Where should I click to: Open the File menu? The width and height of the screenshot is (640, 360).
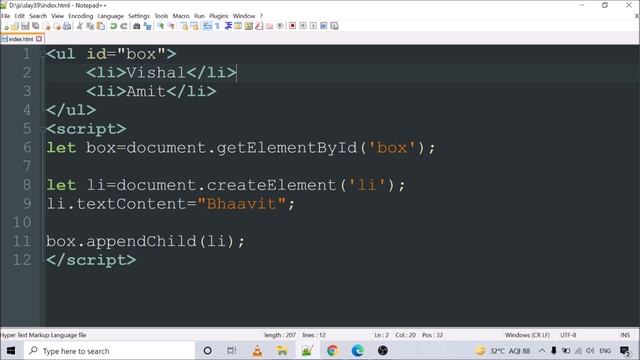pyautogui.click(x=6, y=16)
